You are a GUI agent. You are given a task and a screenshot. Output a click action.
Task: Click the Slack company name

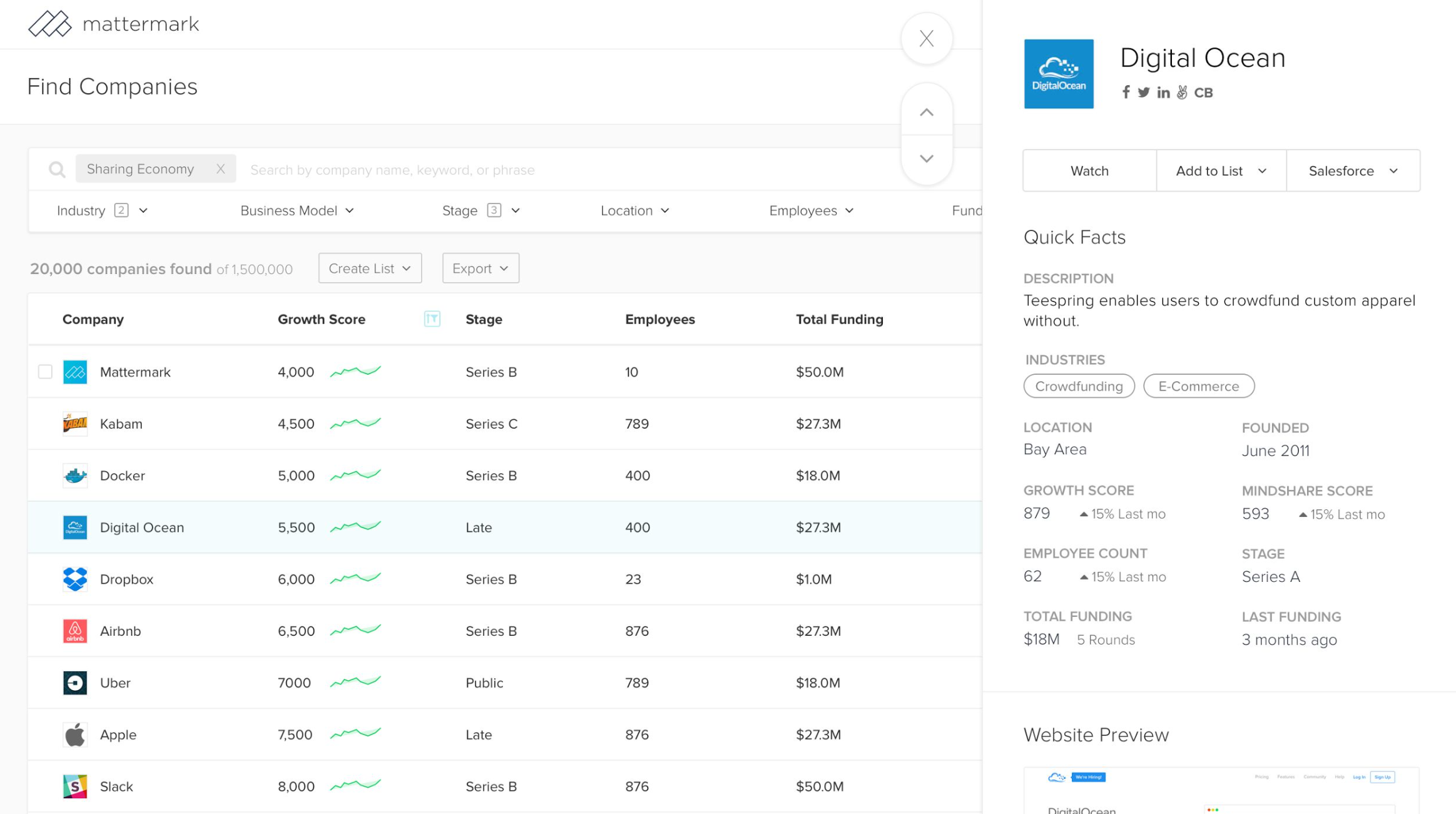(116, 786)
